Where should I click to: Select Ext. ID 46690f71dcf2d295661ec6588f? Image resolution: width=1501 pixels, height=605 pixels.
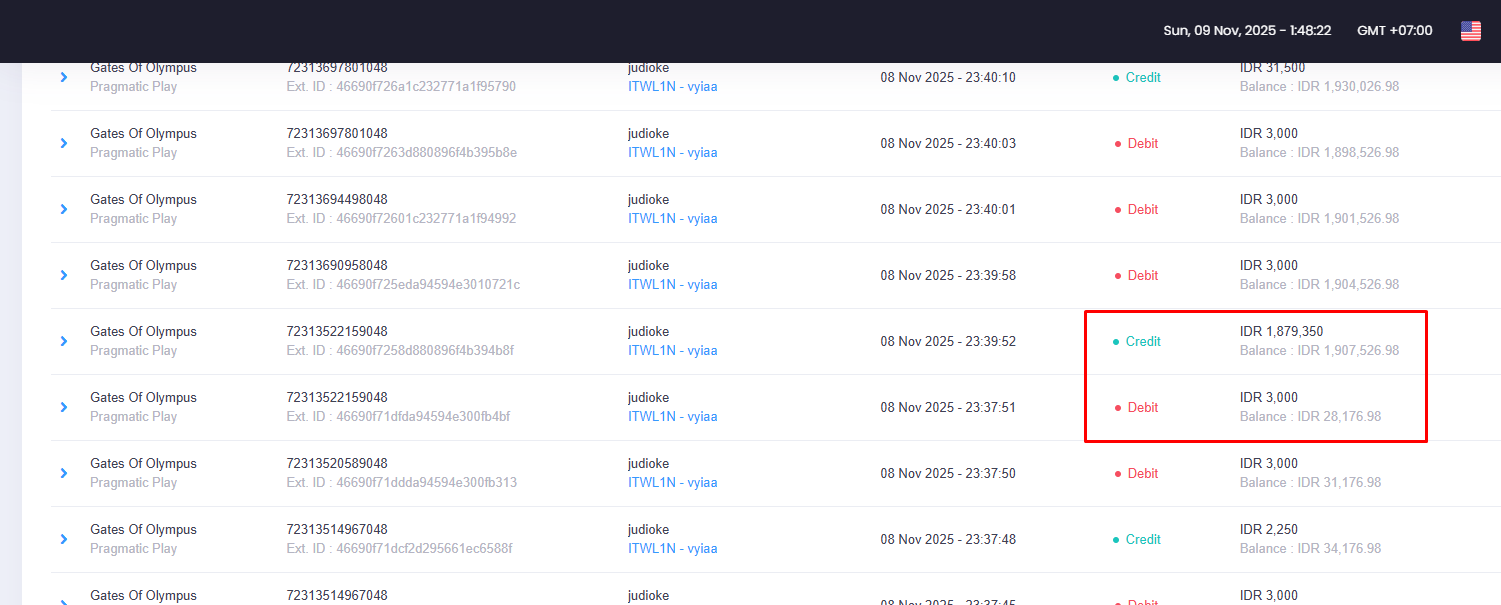point(399,549)
